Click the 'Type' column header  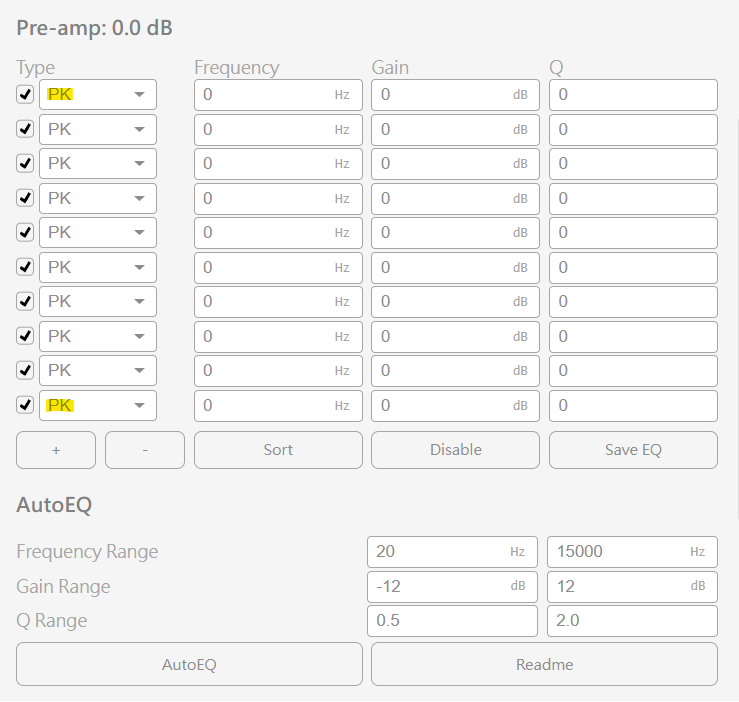(36, 68)
